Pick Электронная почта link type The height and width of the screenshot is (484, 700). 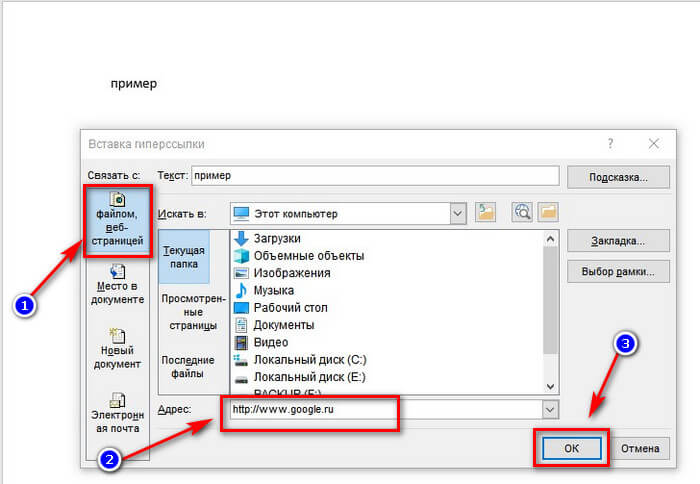117,413
